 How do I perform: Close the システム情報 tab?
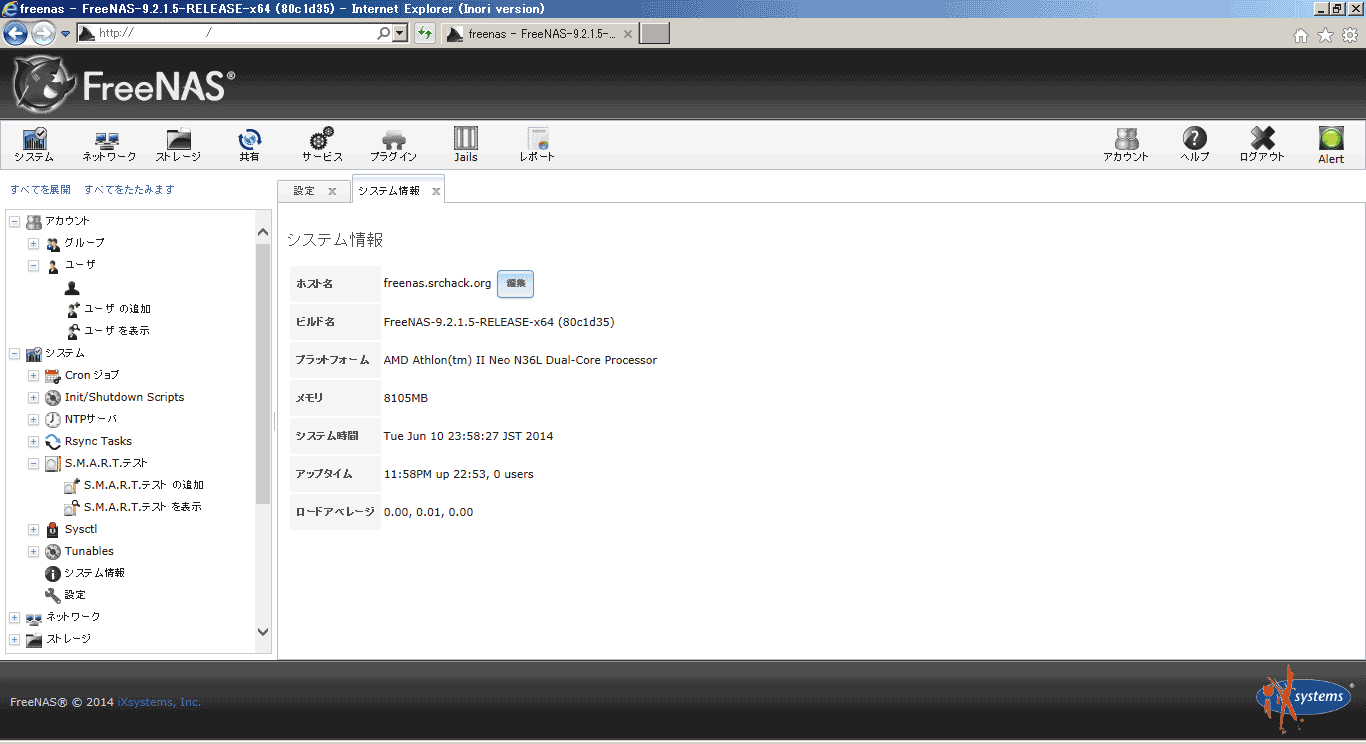coord(436,191)
